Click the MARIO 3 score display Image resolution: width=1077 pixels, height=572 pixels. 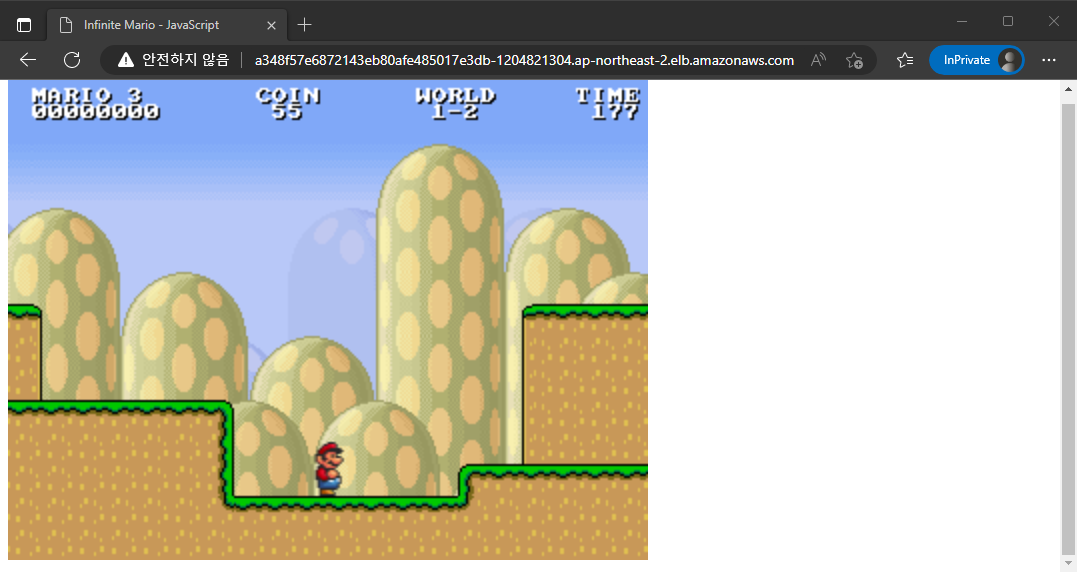tap(95, 104)
